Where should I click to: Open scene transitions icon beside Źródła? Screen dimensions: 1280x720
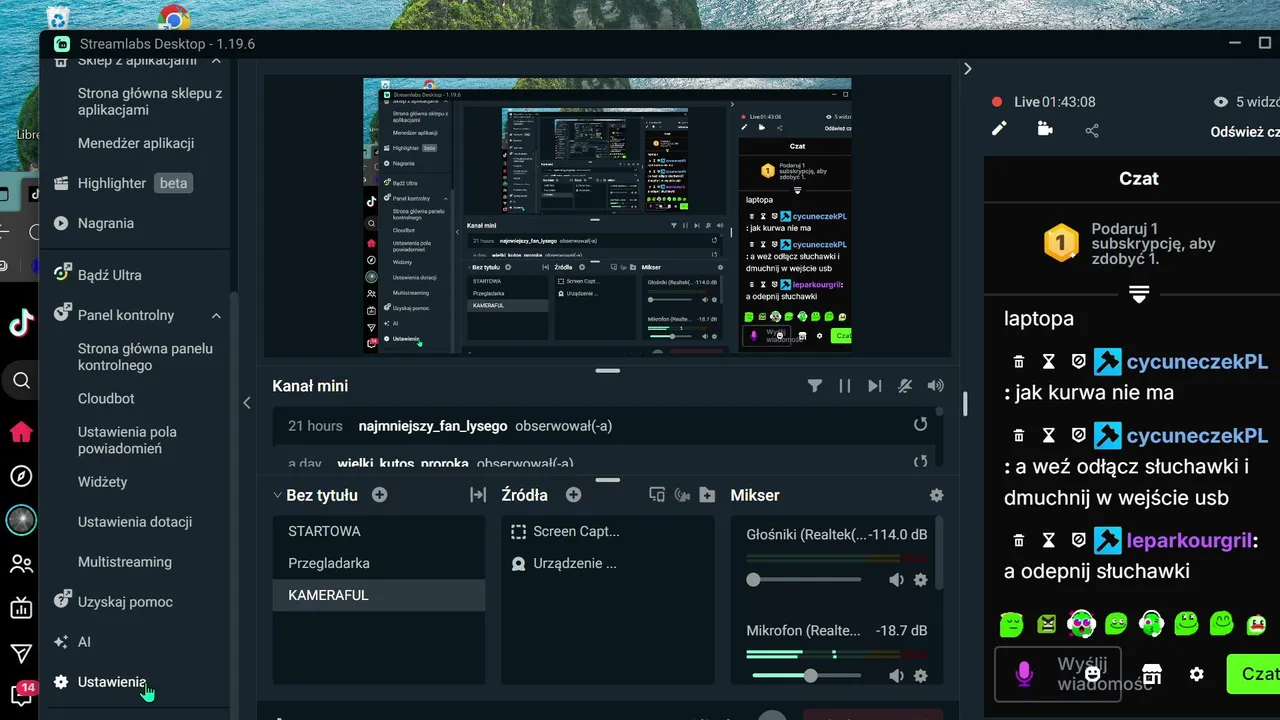coord(478,495)
